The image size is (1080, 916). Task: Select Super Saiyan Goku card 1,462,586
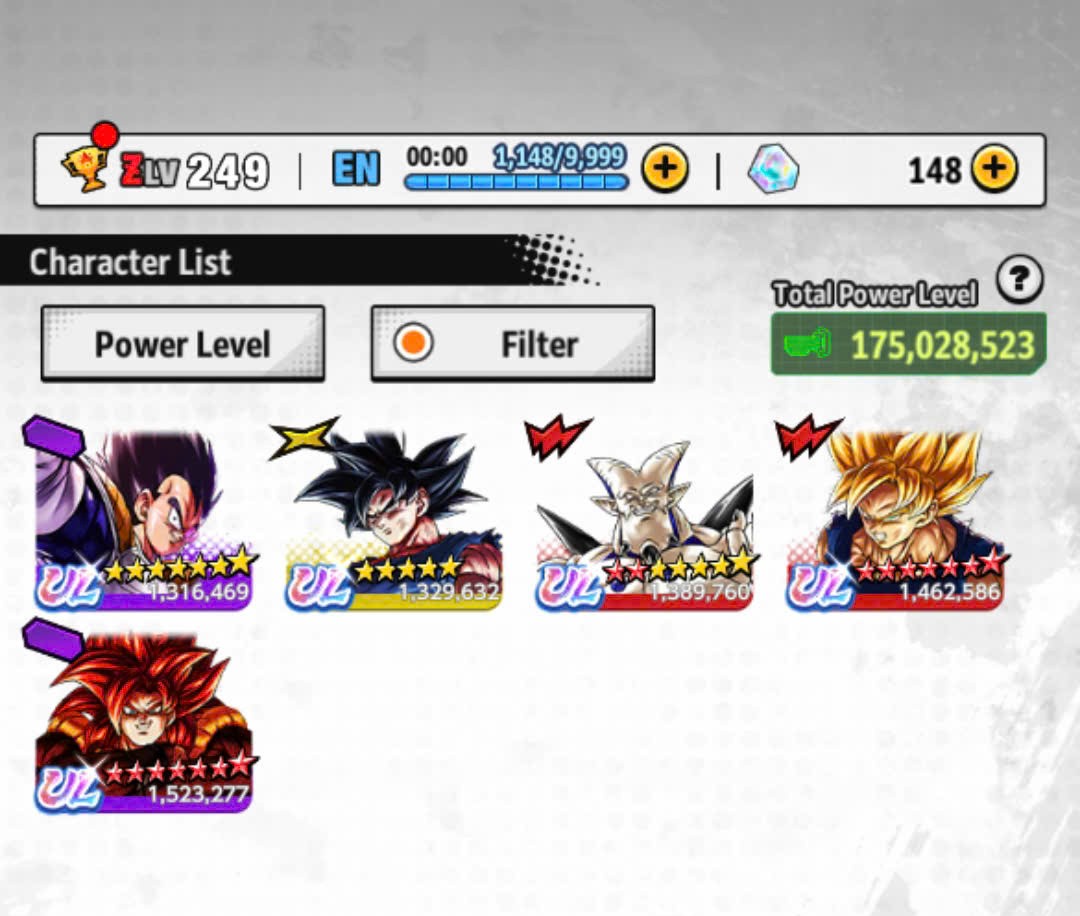[894, 519]
